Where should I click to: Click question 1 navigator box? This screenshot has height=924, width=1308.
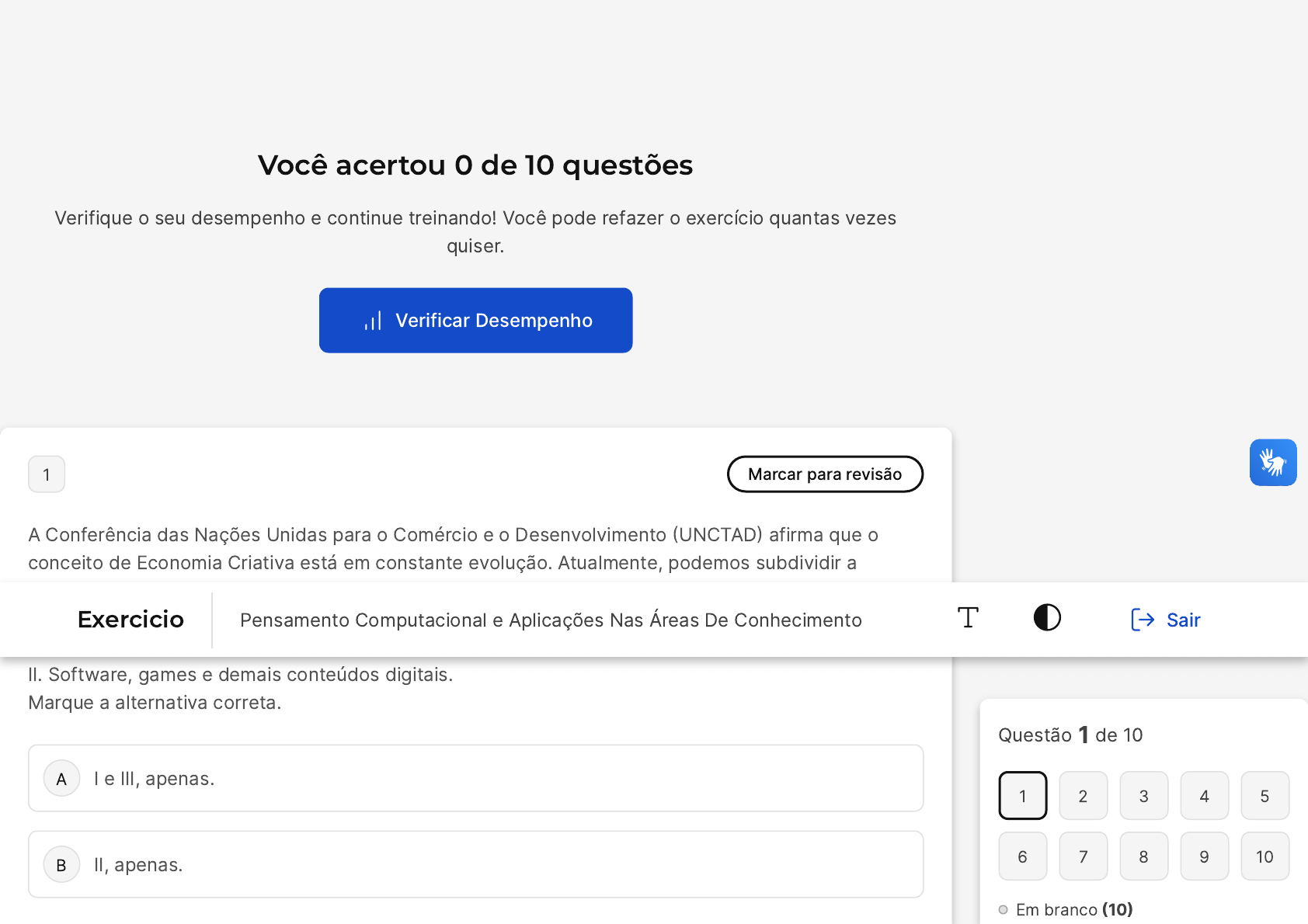coord(1022,796)
